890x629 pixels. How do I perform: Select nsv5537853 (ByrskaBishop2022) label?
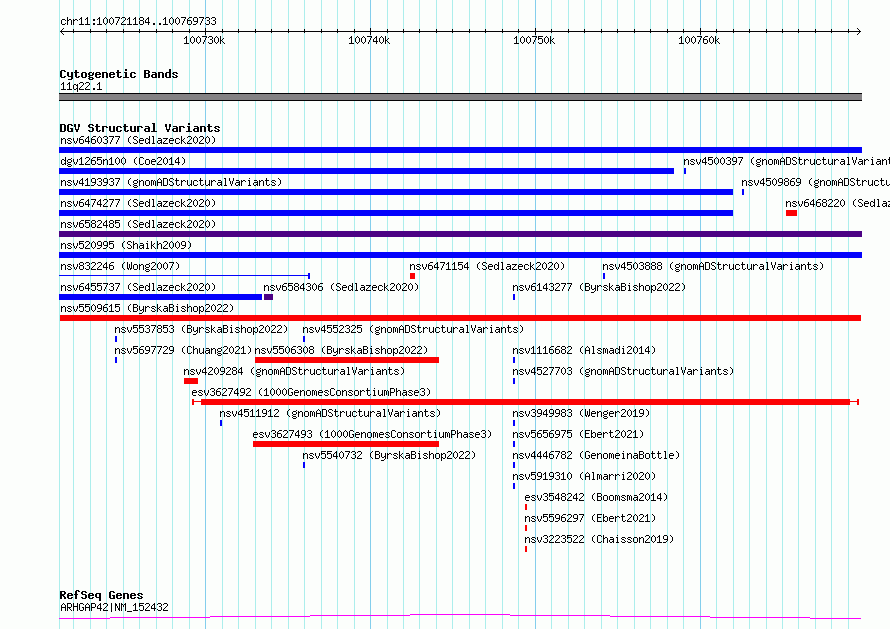point(201,329)
